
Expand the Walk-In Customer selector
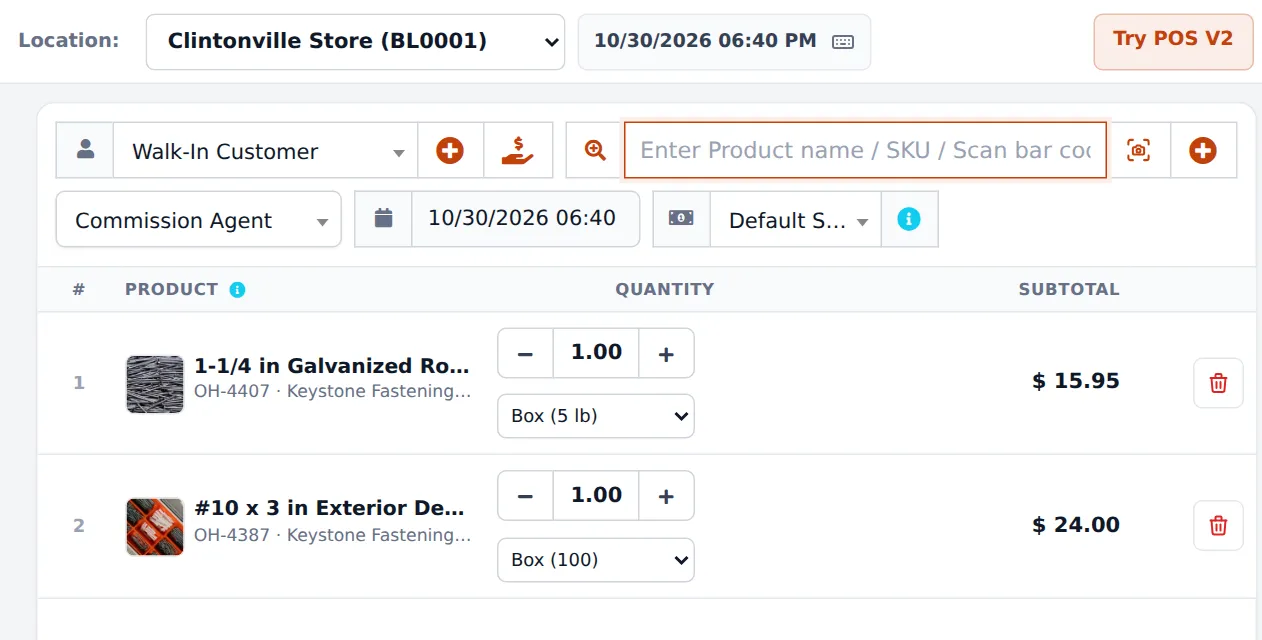pyautogui.click(x=265, y=151)
